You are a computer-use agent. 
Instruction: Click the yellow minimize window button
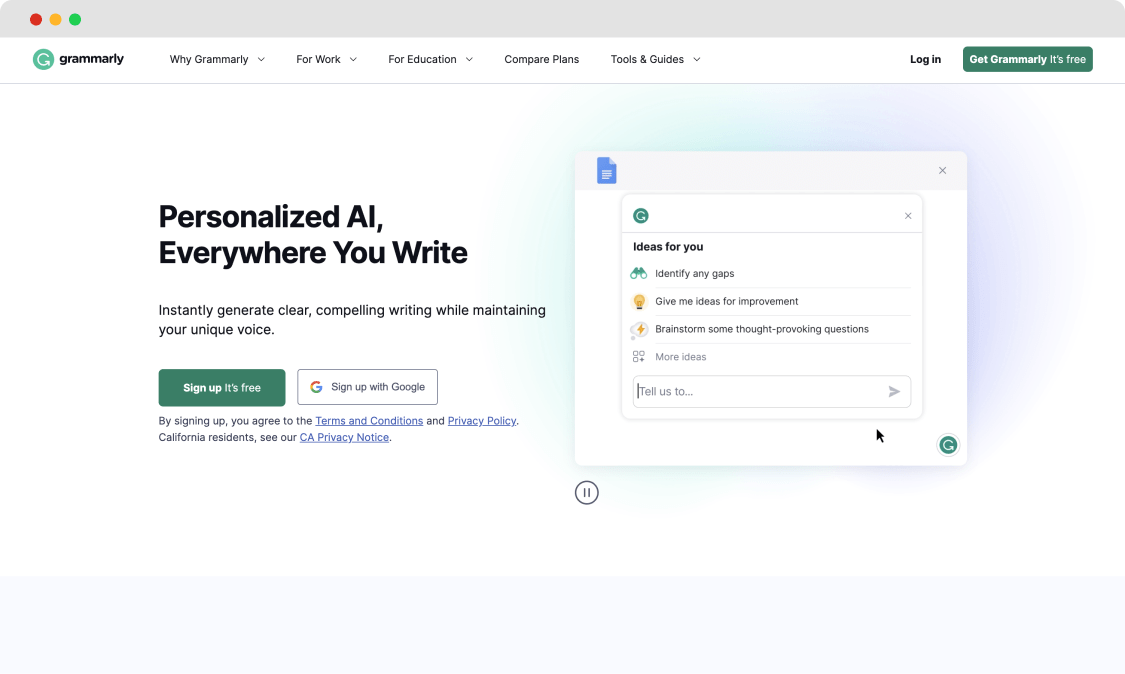55,19
